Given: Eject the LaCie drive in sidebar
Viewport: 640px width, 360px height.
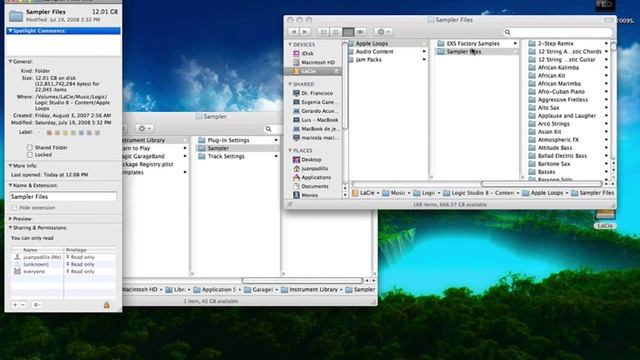Looking at the screenshot, I should [x=337, y=71].
